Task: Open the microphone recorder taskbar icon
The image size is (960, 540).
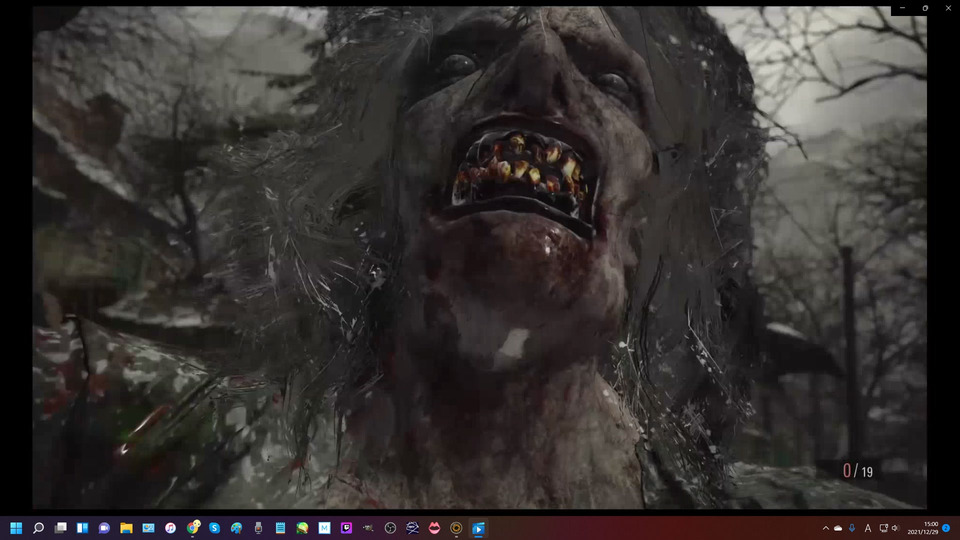Action: (x=258, y=528)
